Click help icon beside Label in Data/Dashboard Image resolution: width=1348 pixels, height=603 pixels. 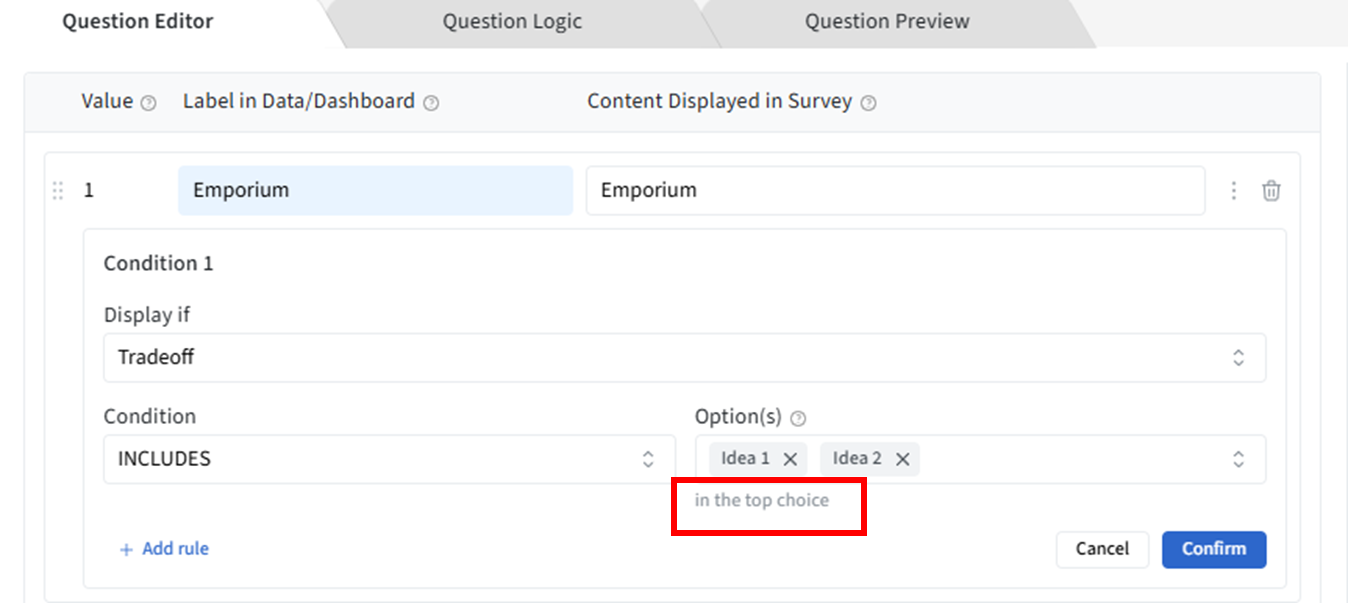point(431,103)
